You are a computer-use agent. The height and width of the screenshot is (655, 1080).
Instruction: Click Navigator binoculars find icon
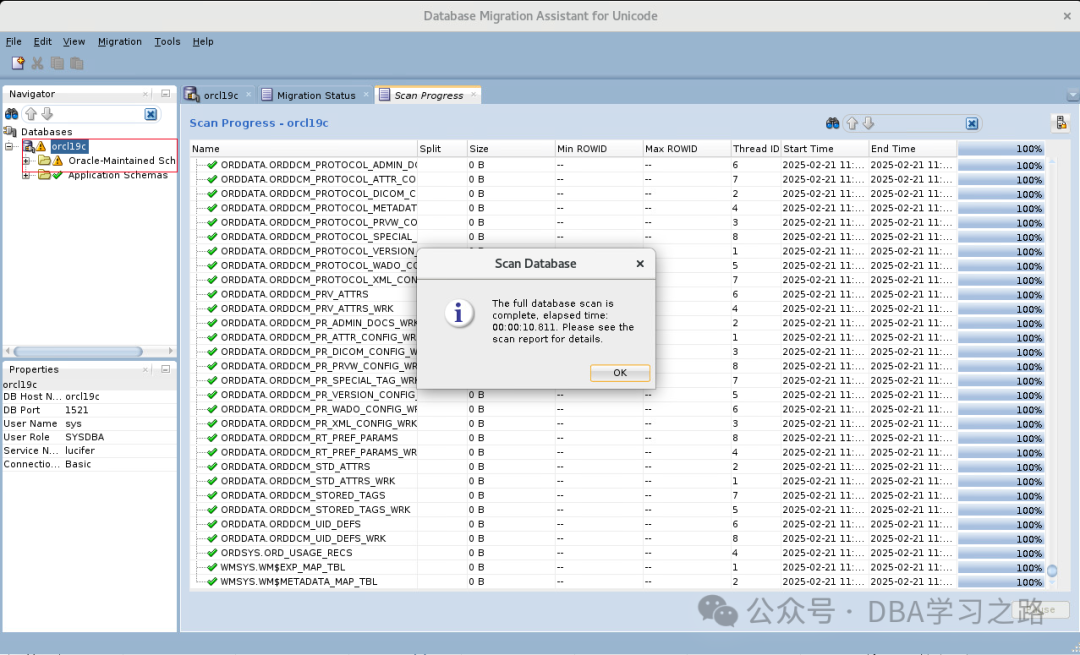[x=12, y=114]
